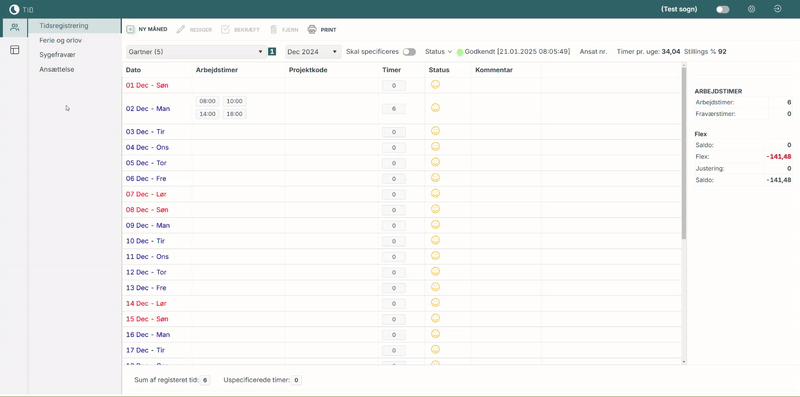Toggle the Skal specificeres switch
The height and width of the screenshot is (397, 800).
click(x=409, y=52)
